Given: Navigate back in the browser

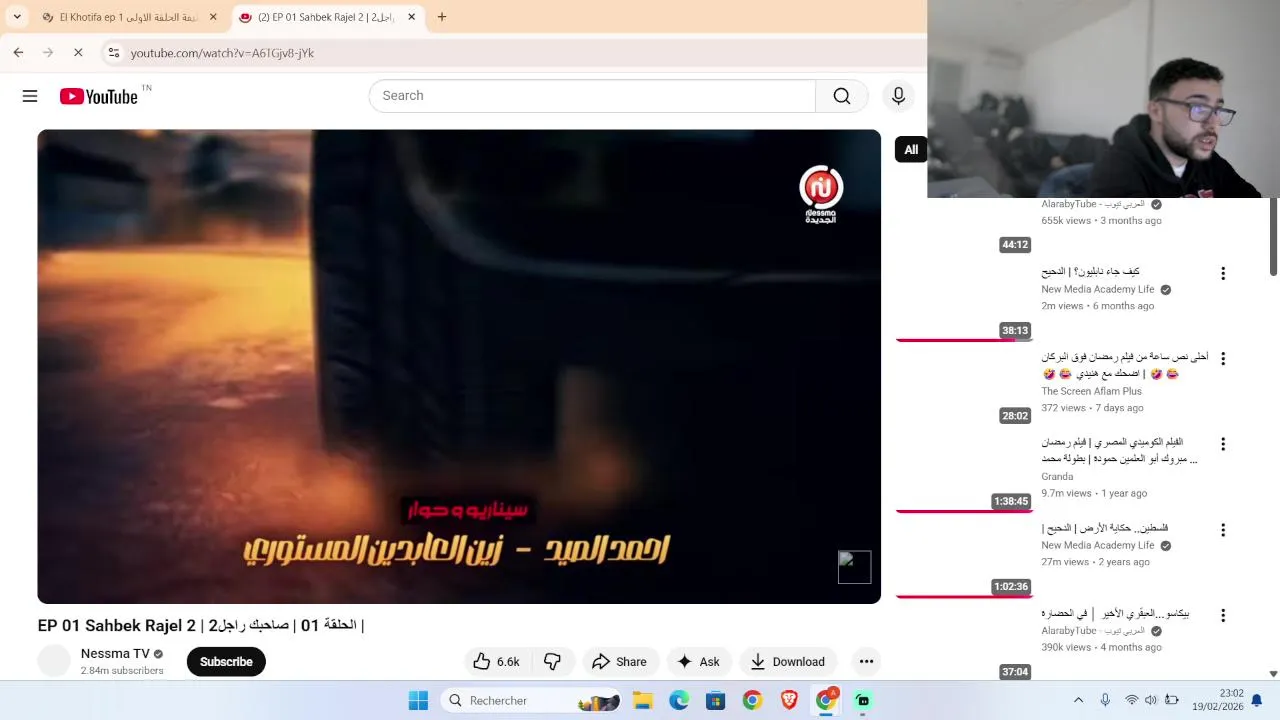Looking at the screenshot, I should tap(18, 52).
